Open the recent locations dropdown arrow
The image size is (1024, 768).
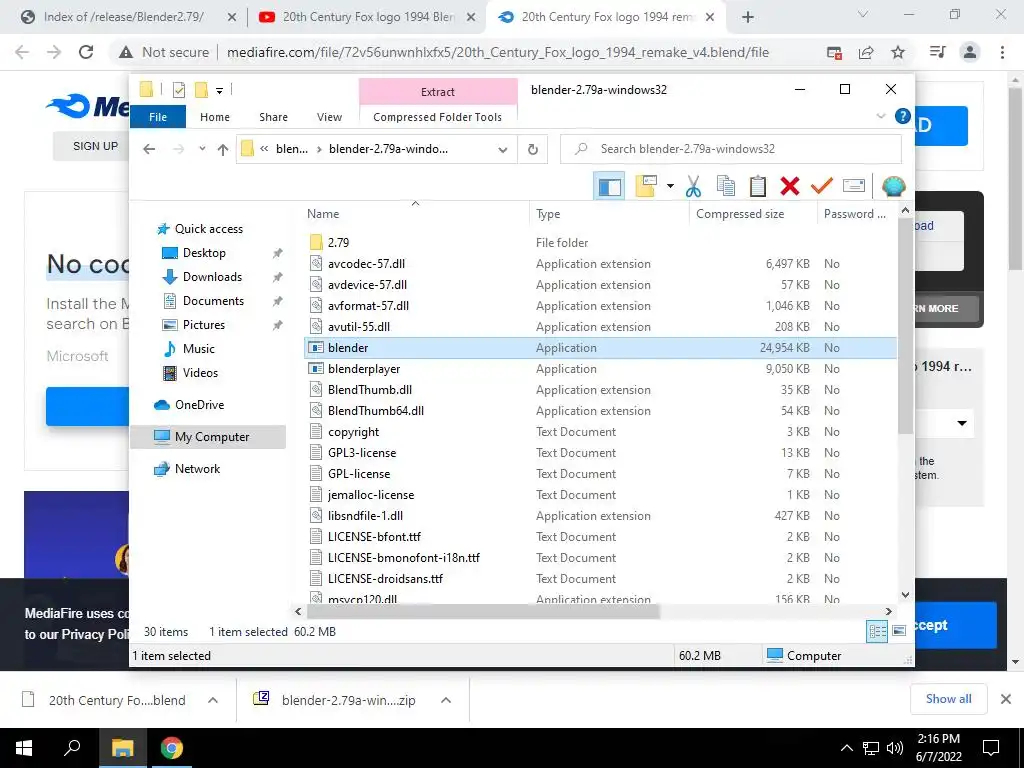click(x=202, y=149)
